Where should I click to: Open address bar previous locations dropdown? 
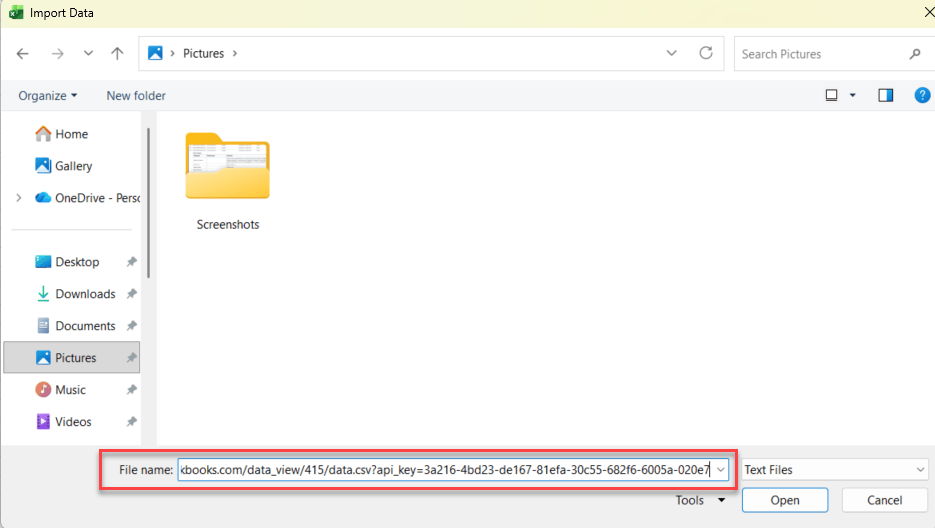pos(671,53)
